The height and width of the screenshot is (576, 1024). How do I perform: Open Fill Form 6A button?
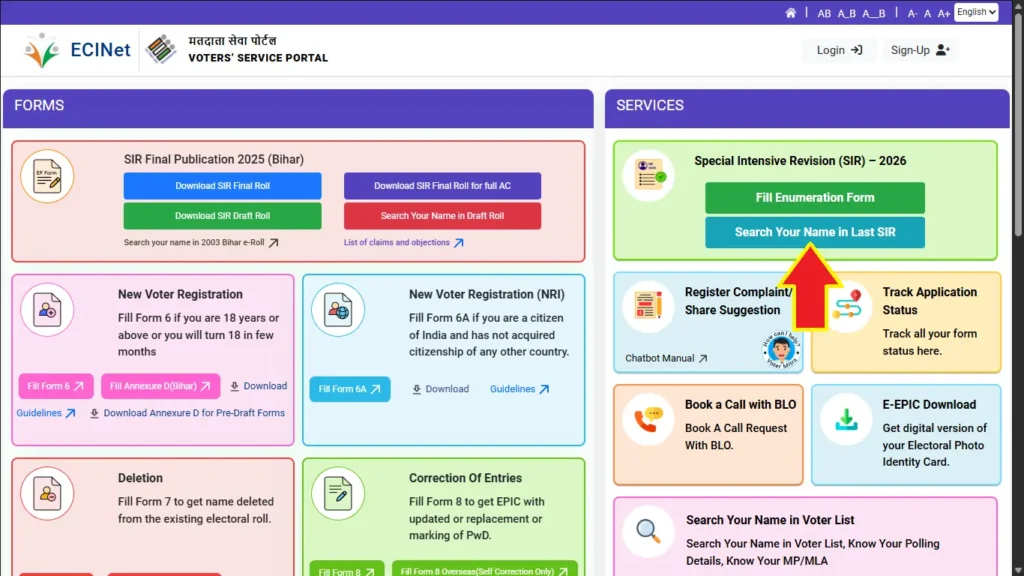[x=349, y=389]
